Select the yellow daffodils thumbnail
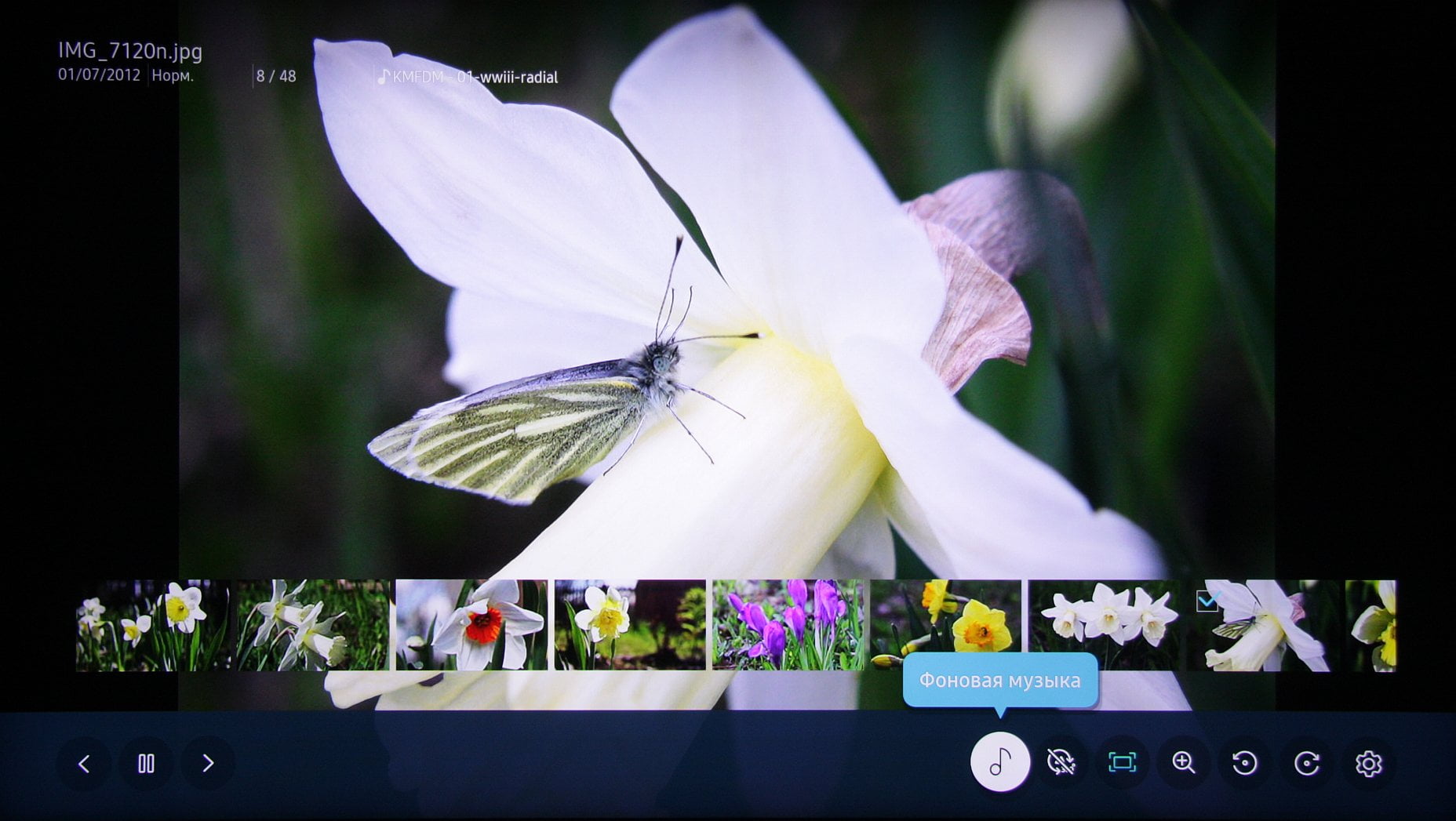 click(x=946, y=626)
